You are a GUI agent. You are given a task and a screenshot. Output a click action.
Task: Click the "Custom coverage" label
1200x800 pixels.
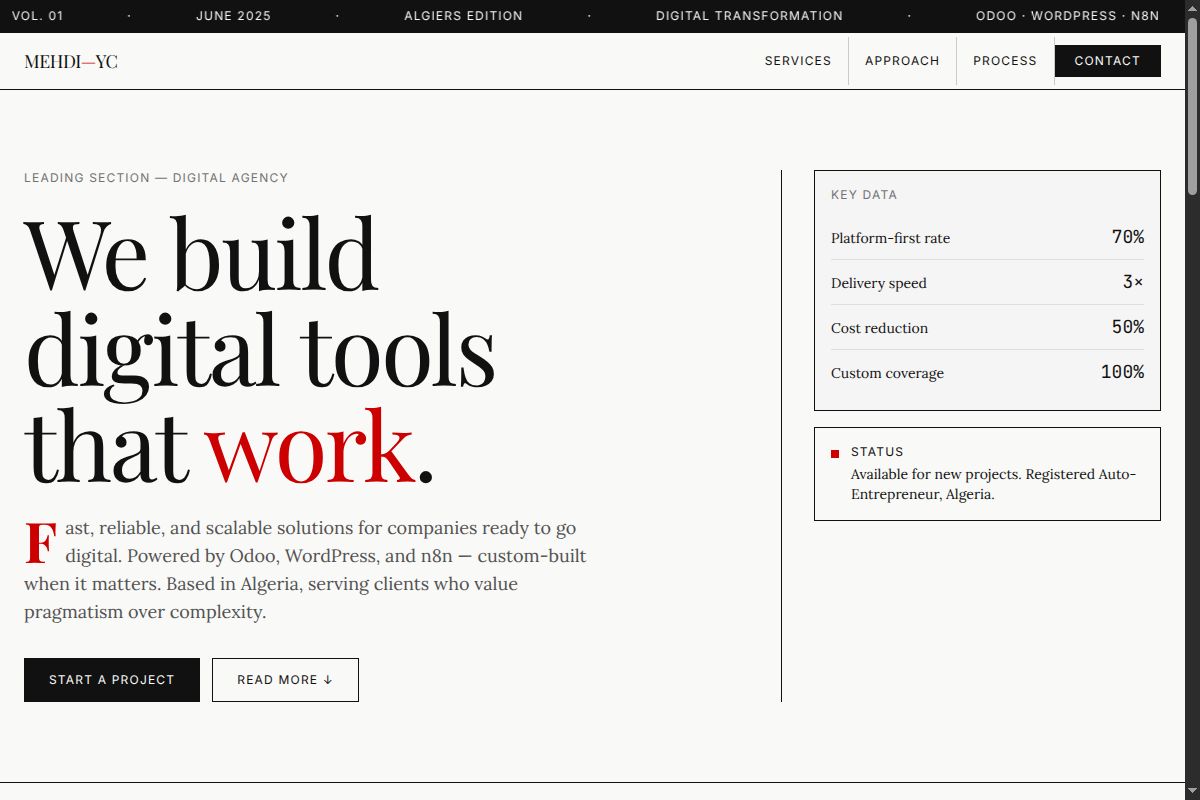pyautogui.click(x=887, y=373)
